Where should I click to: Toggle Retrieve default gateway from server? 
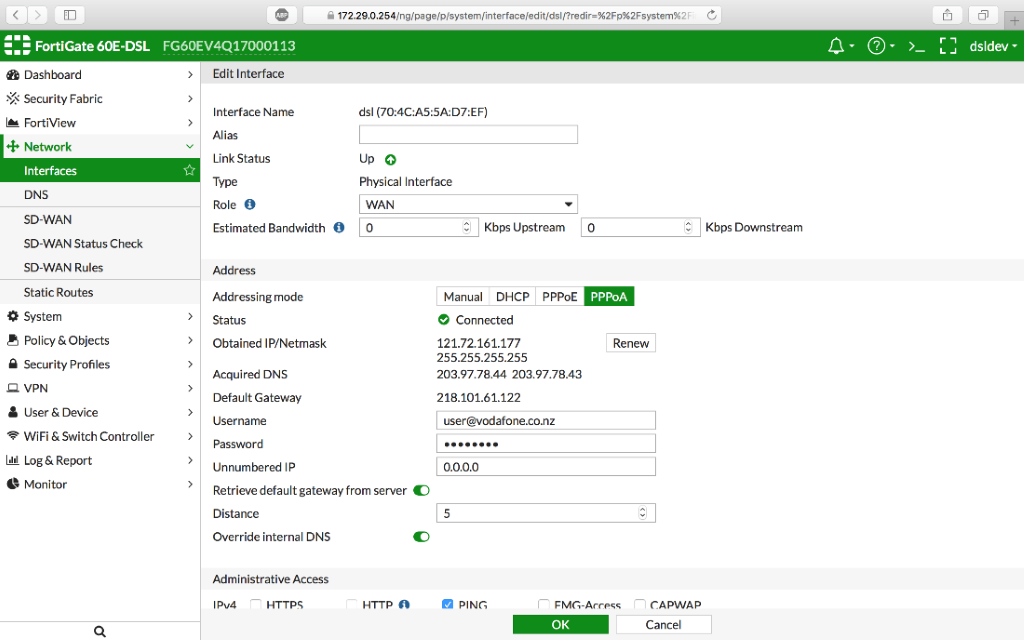(421, 490)
